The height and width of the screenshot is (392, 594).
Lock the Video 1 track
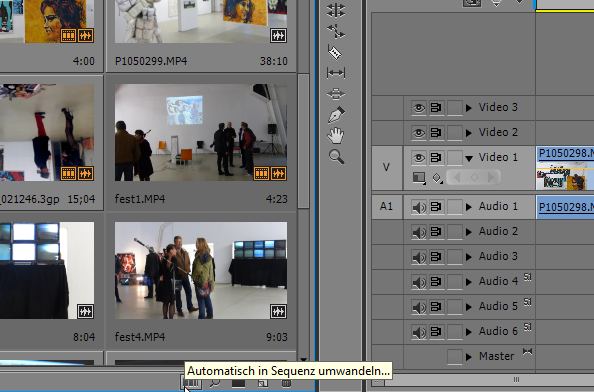[455, 158]
